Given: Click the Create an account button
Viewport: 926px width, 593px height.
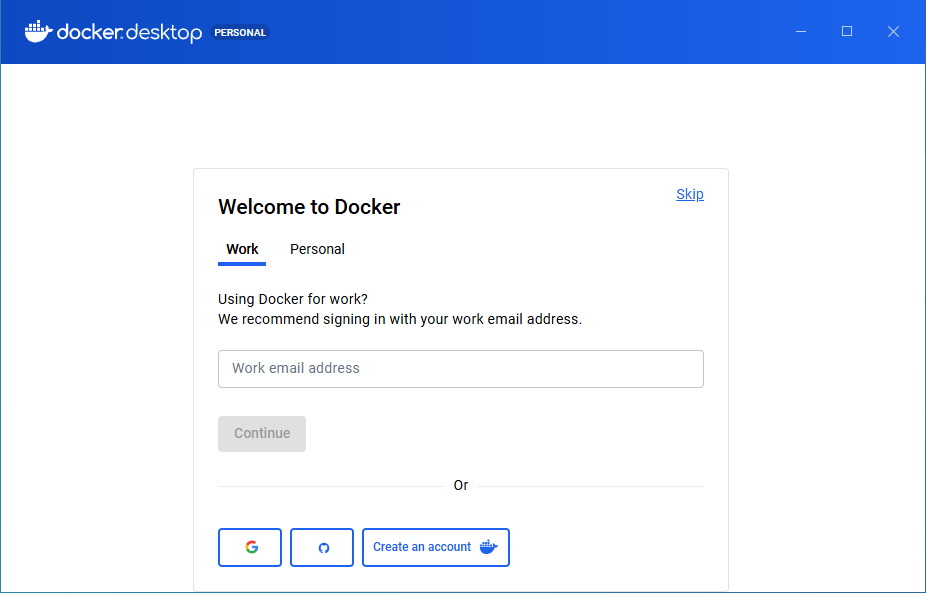Looking at the screenshot, I should coord(436,548).
